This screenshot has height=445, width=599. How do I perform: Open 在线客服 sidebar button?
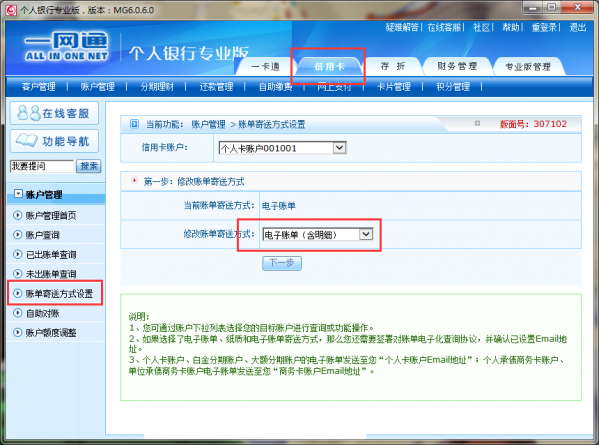[x=54, y=113]
